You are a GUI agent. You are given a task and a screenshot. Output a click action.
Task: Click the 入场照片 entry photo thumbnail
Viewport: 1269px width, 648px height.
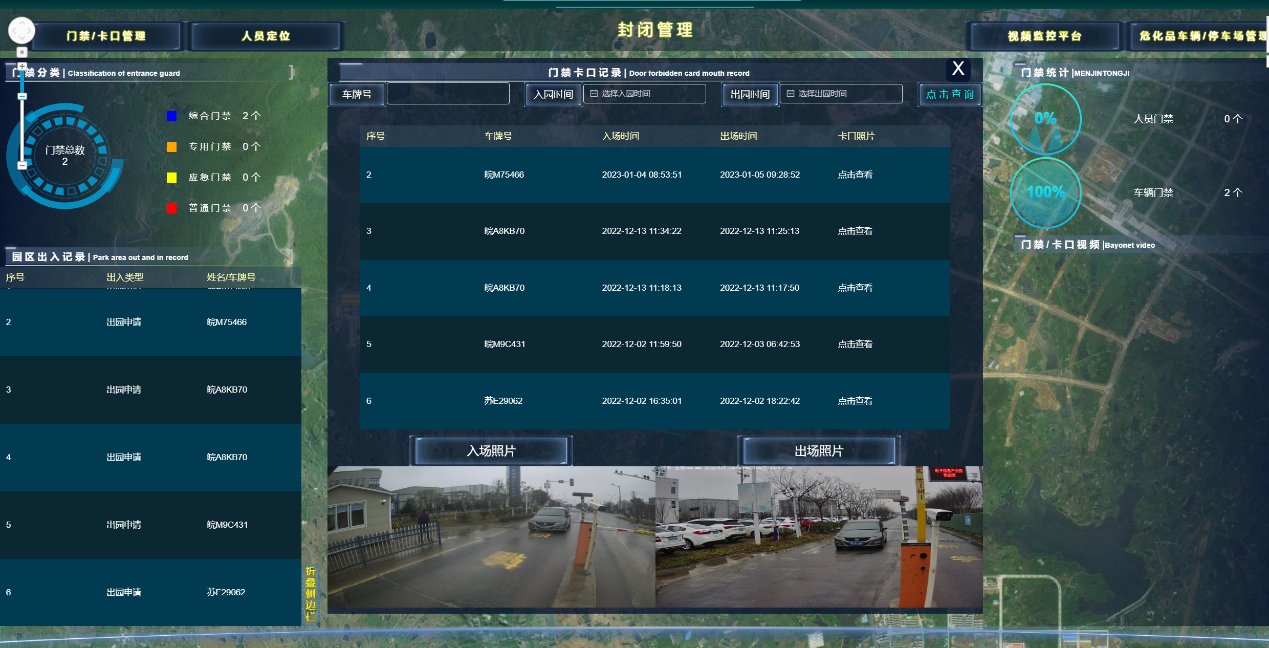491,537
